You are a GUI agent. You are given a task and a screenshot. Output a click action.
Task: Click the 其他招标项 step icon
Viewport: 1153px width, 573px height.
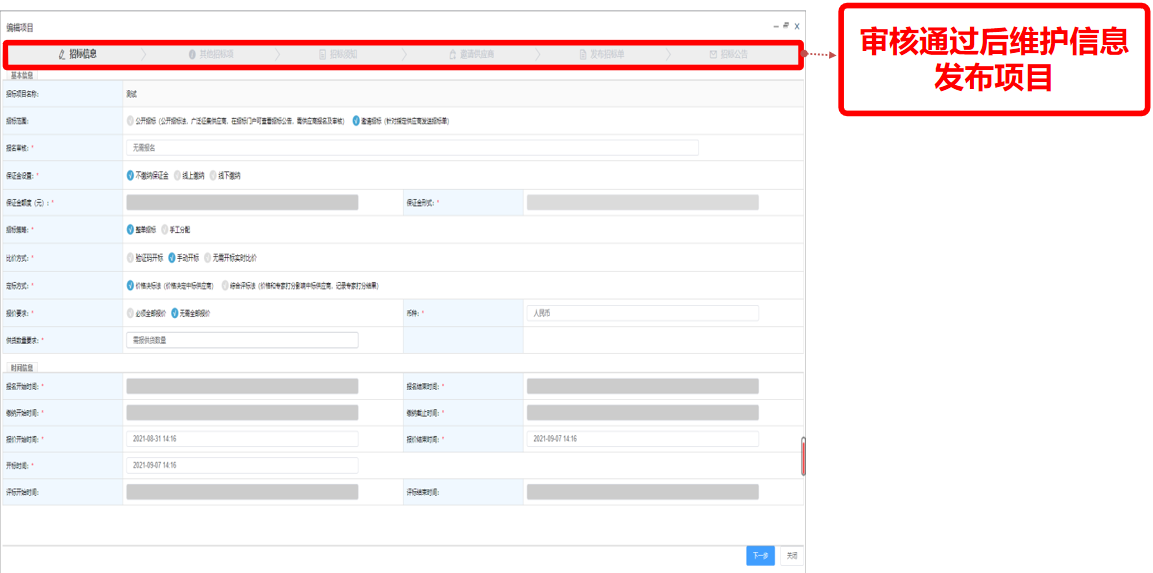click(192, 54)
